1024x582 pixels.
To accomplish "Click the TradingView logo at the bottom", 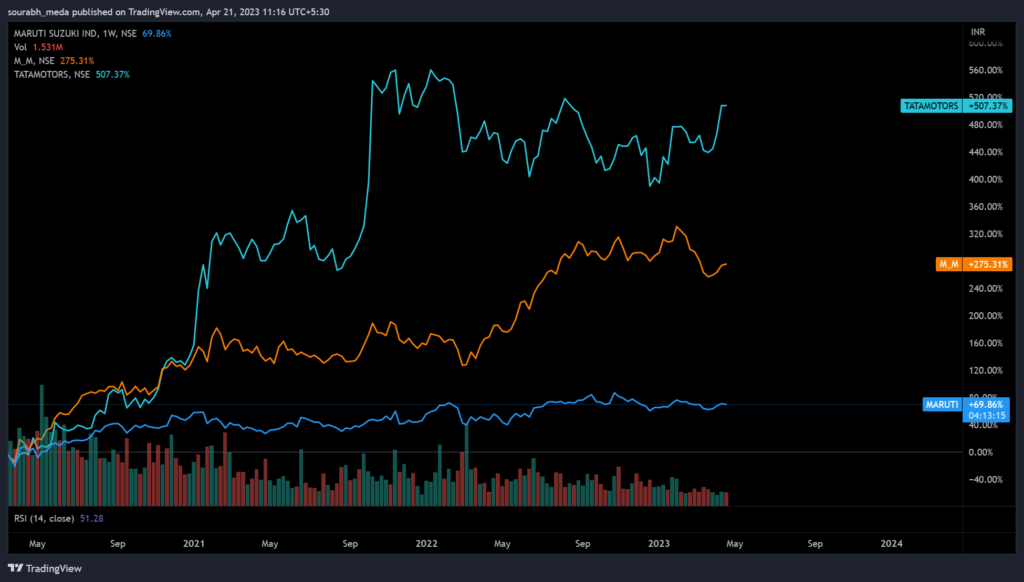I will (x=44, y=568).
